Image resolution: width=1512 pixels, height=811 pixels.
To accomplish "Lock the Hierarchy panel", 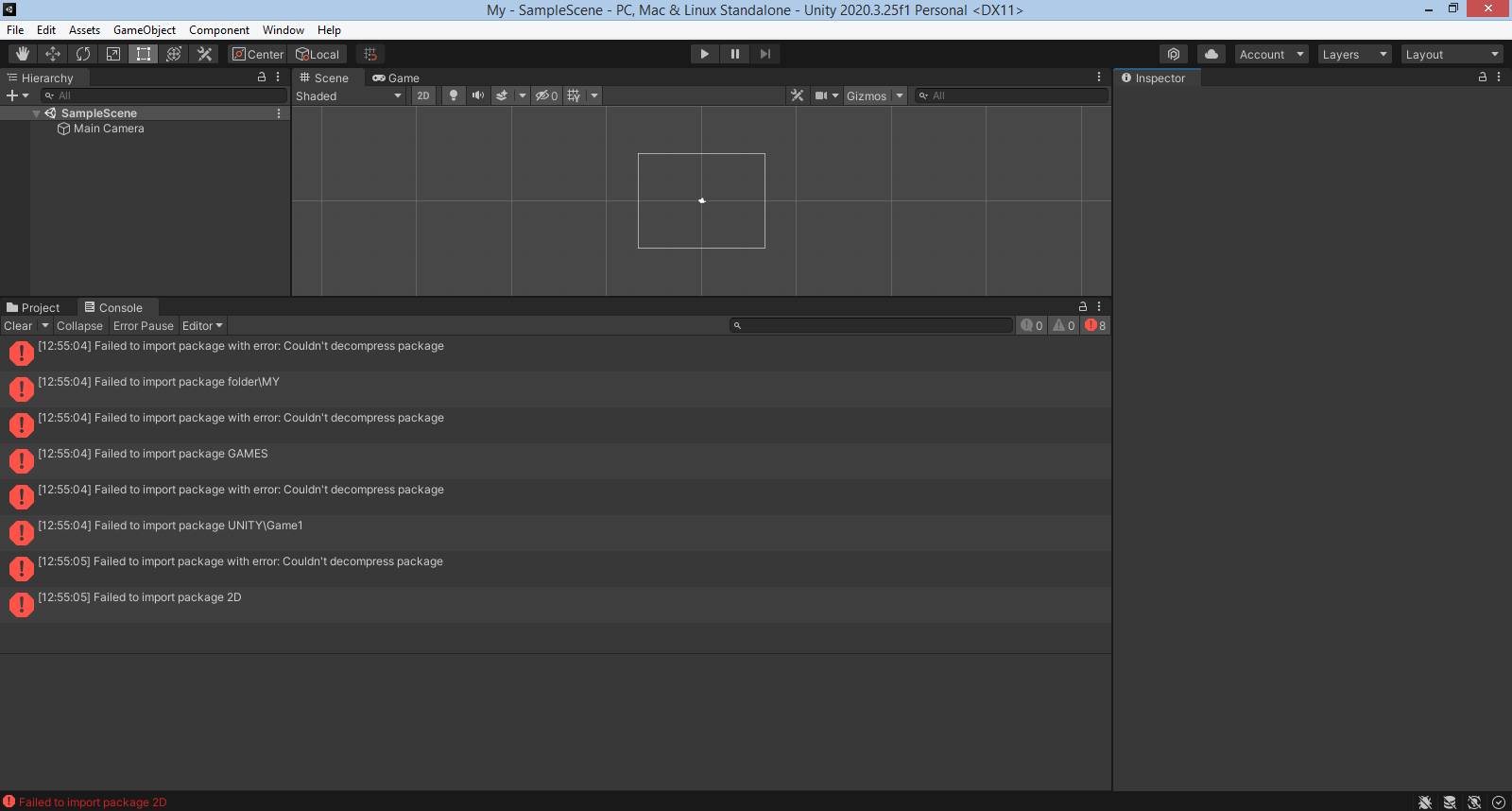I will (262, 78).
